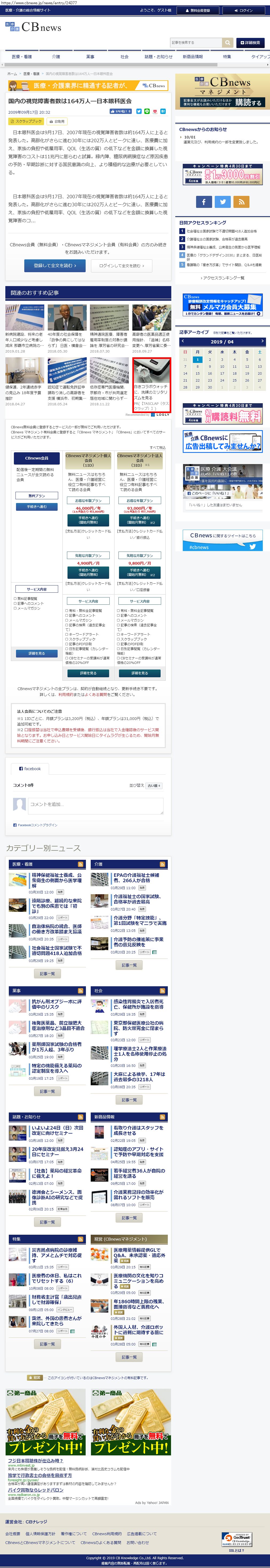Image resolution: width=270 pixels, height=1568 pixels.
Task: Open the RSS icon for 社会 category
Action: pos(162,991)
